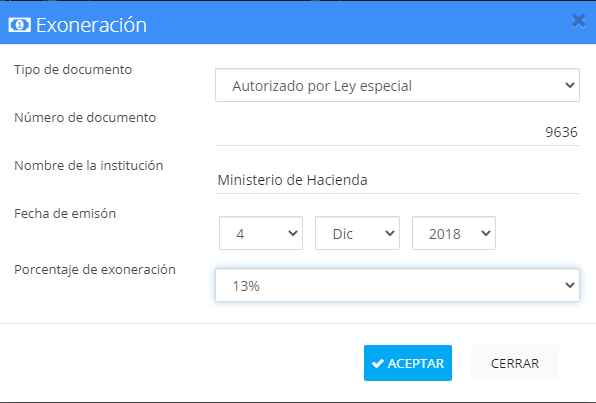Click the Ministerio de Hacienda institution field
The height and width of the screenshot is (403, 596).
click(x=397, y=180)
